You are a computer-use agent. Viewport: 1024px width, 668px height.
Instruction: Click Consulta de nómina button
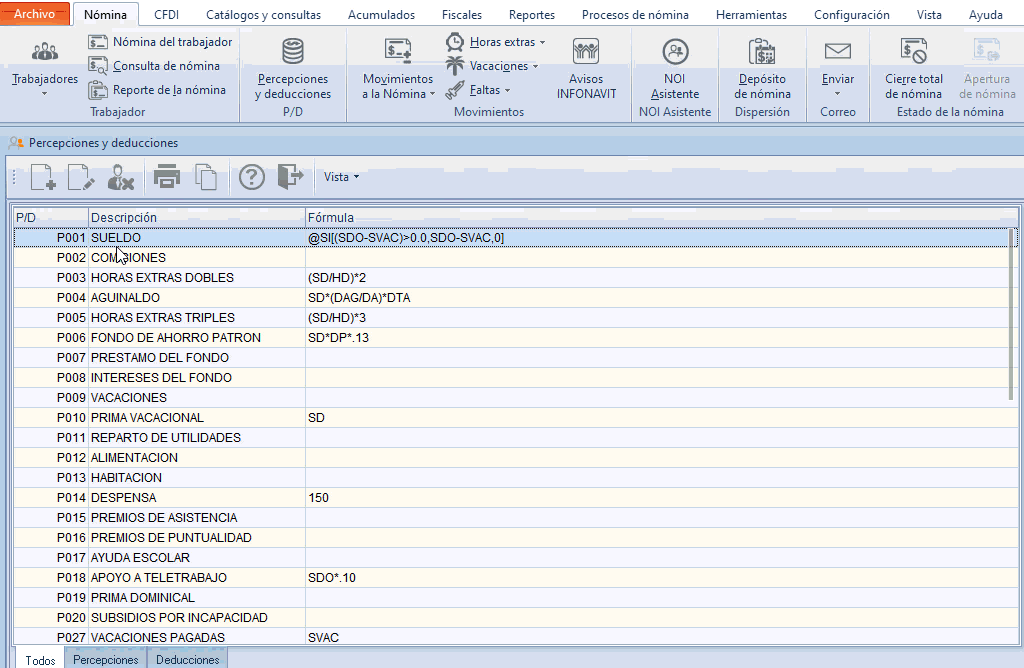point(165,66)
